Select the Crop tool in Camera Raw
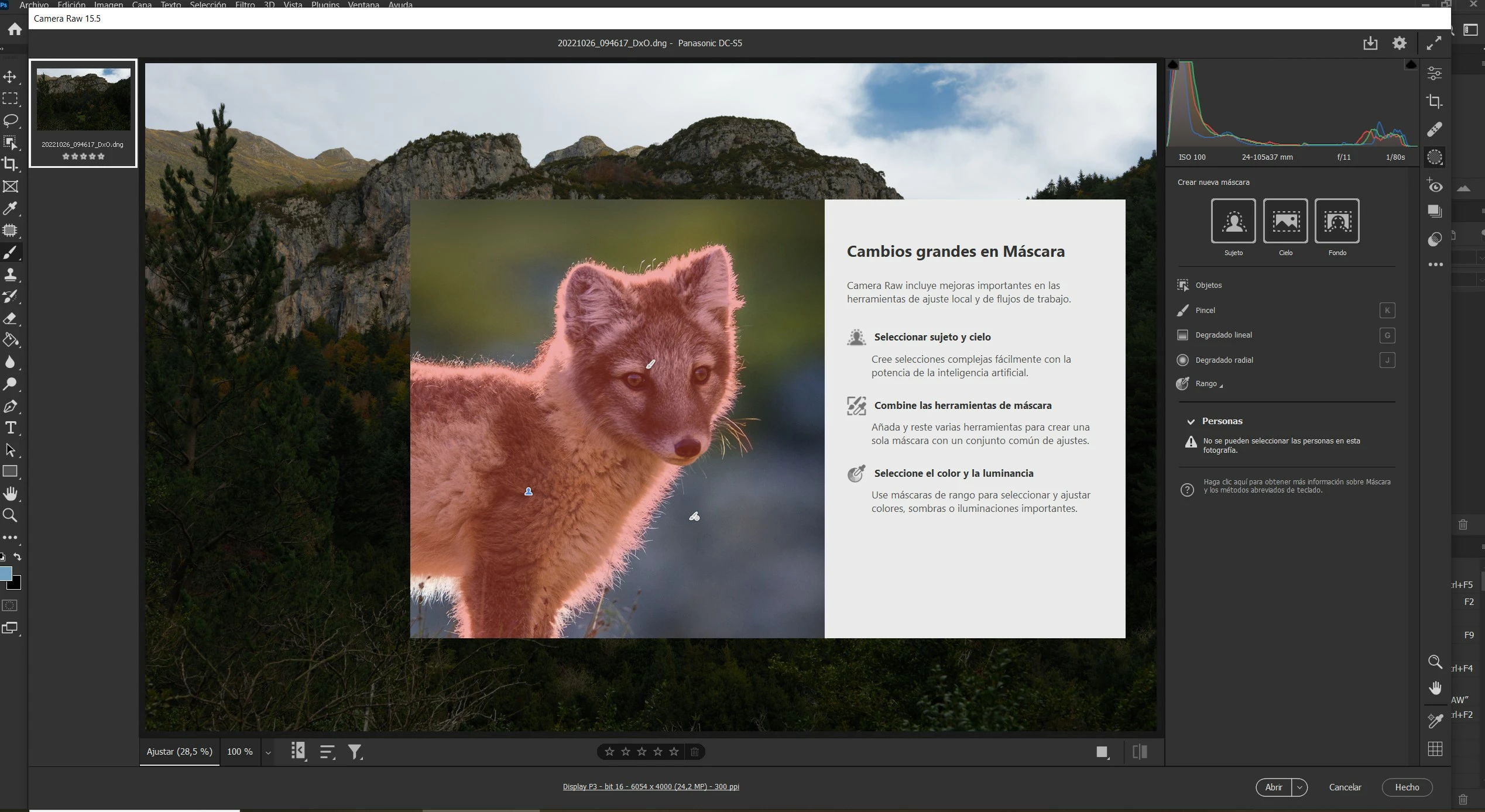The height and width of the screenshot is (812, 1485). 1434,101
